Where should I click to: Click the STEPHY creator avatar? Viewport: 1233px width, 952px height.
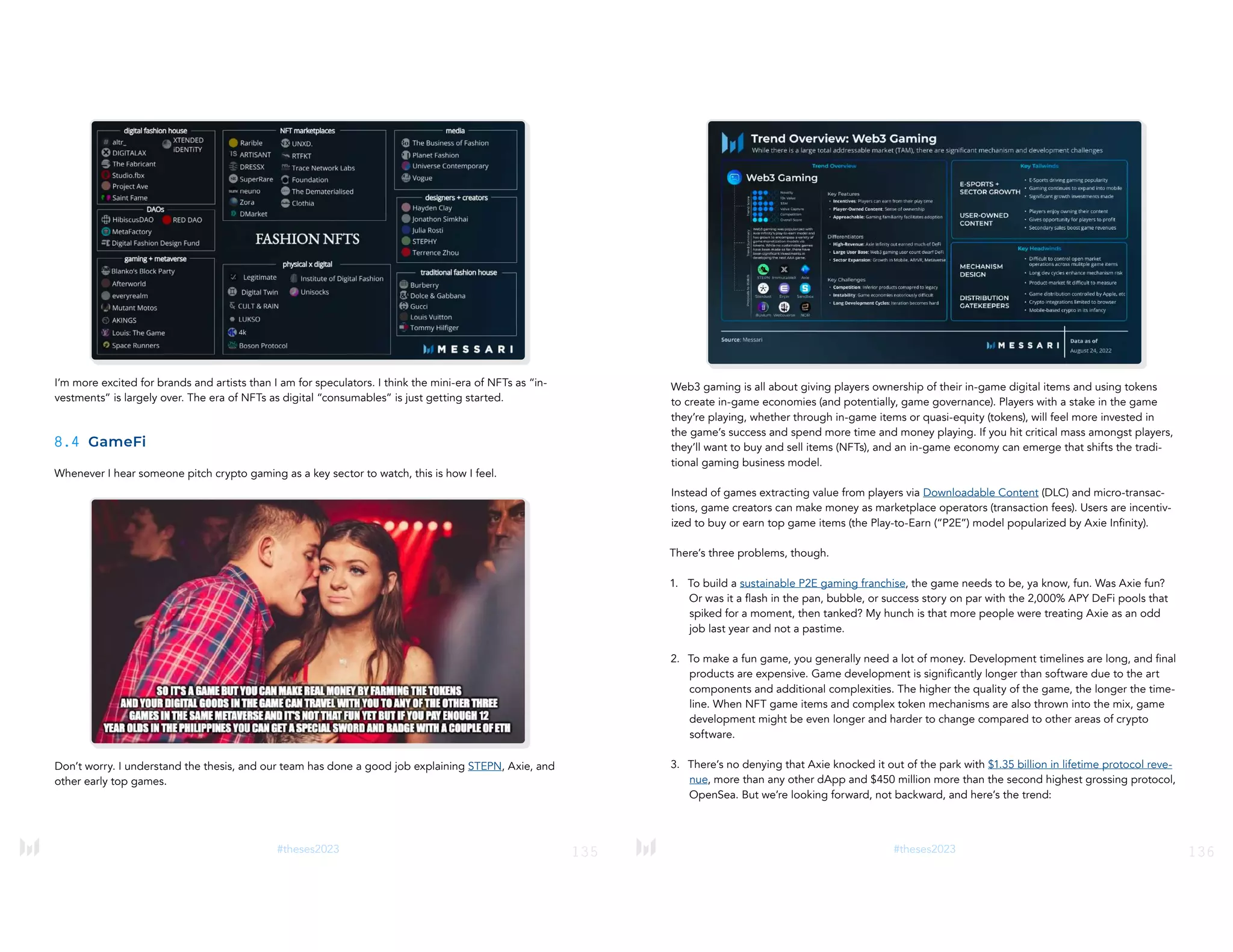coord(406,241)
